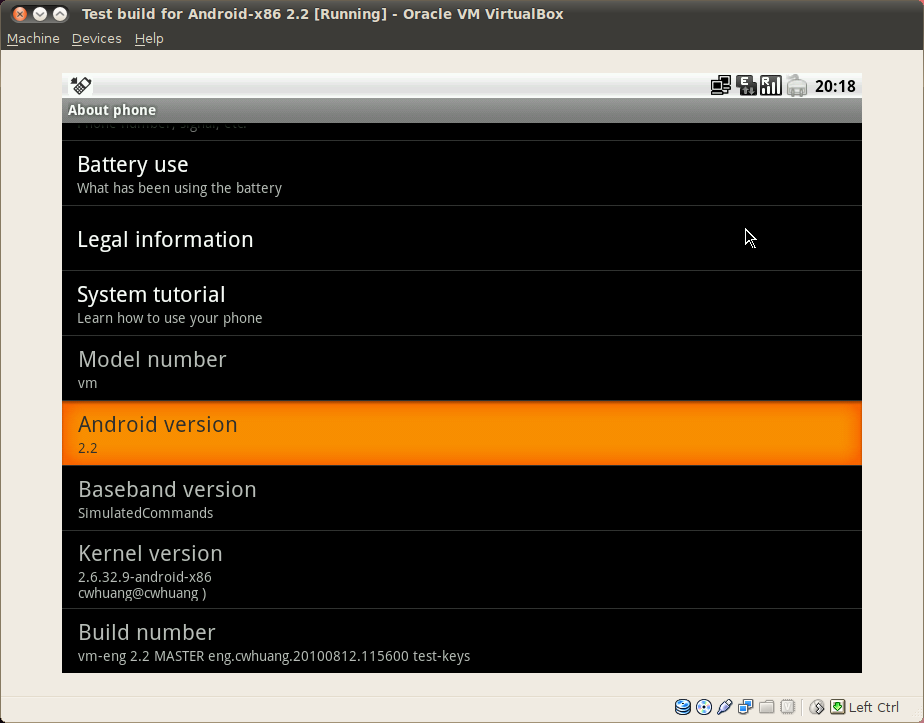Click the vm-eng 2.2 MASTER build string

point(274,656)
